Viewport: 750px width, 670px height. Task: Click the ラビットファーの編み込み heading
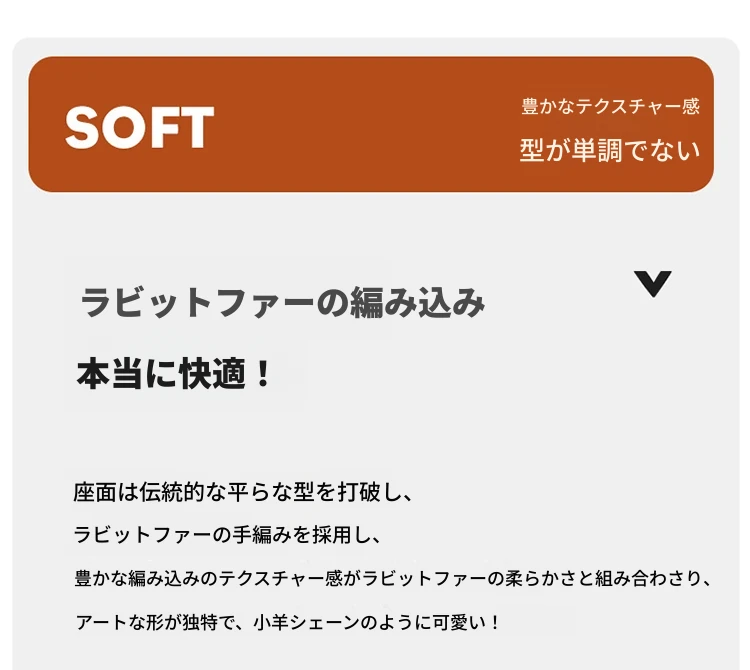click(x=283, y=302)
